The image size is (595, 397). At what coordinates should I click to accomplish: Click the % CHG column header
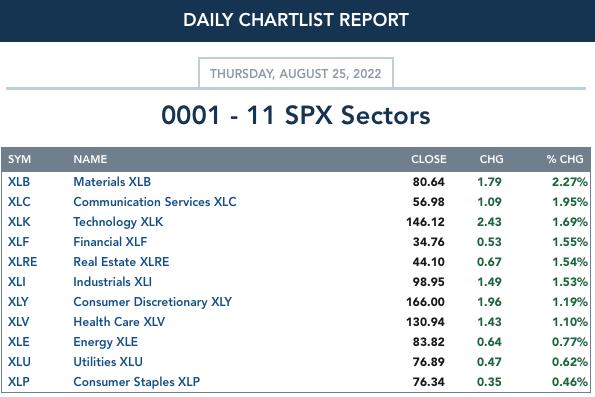coord(565,159)
